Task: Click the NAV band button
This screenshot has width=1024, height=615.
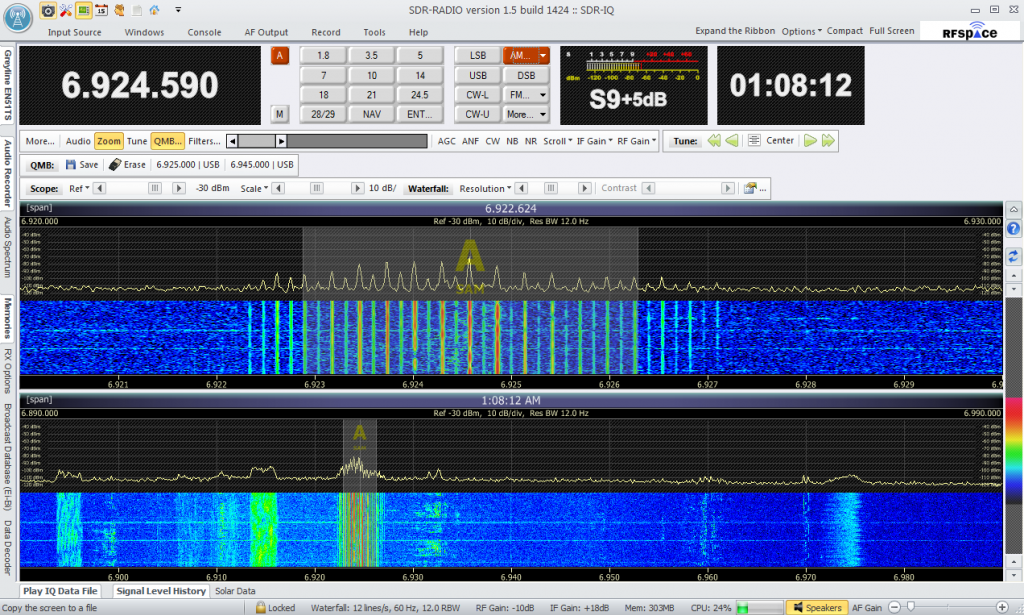Action: point(371,114)
